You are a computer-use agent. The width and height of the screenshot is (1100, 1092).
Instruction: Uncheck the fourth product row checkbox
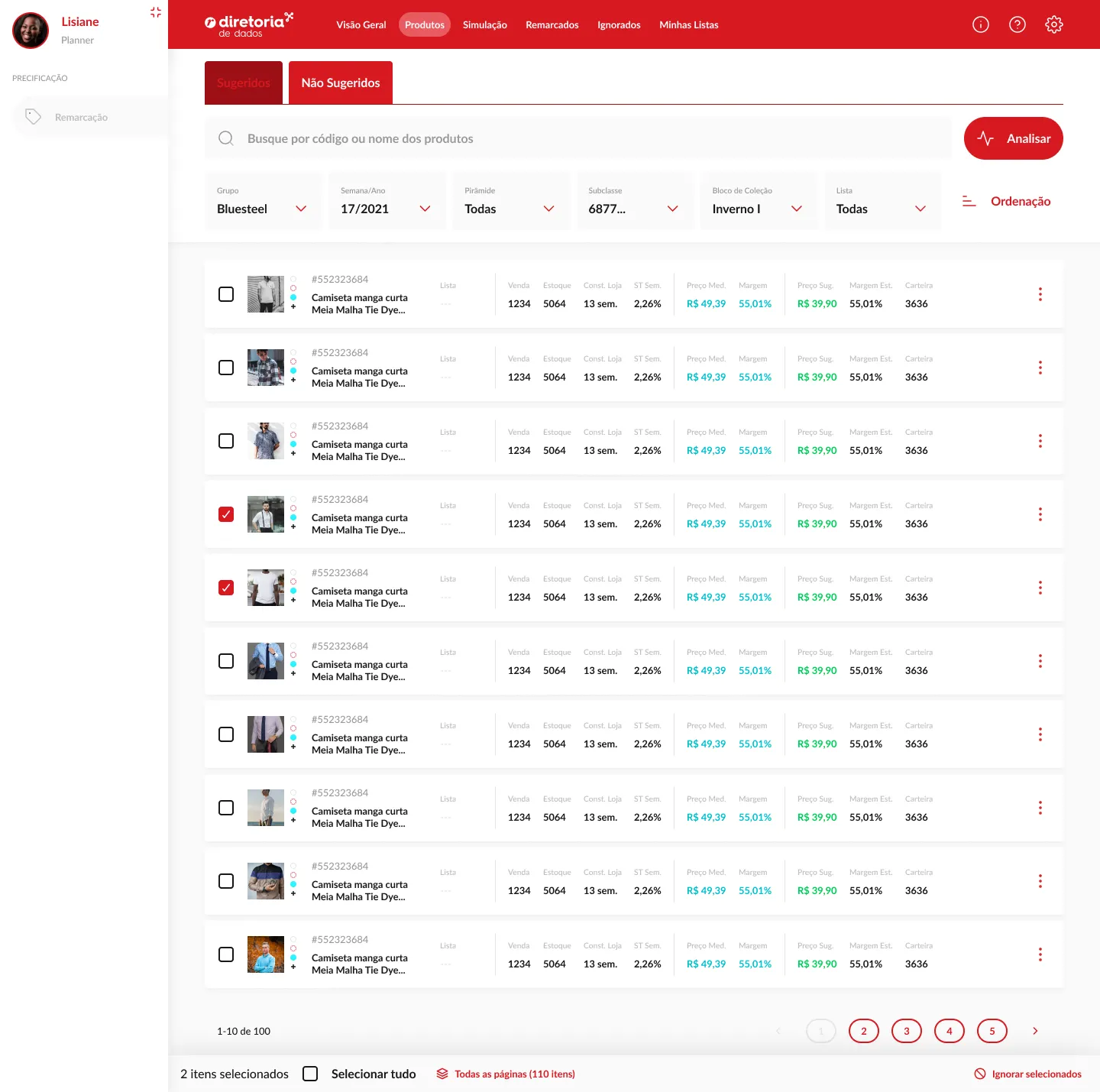[x=226, y=514]
